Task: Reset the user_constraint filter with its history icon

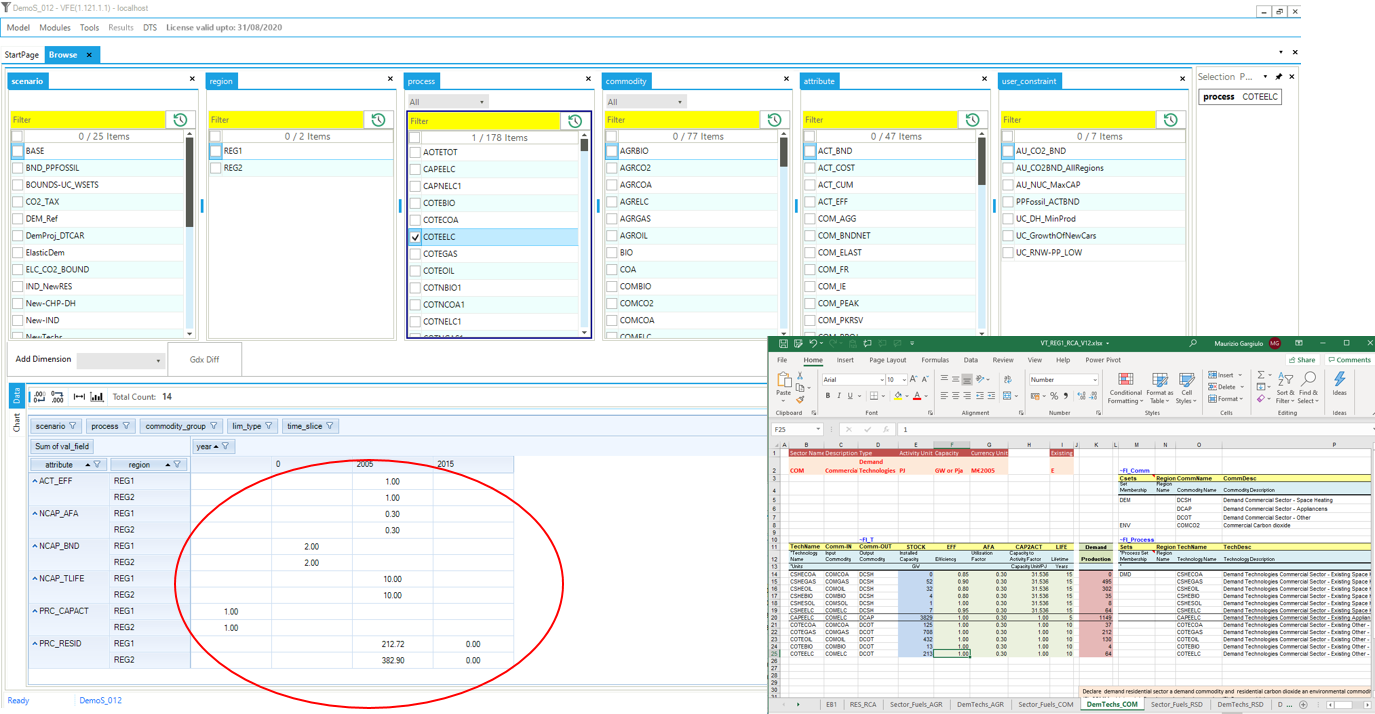Action: (x=1170, y=120)
